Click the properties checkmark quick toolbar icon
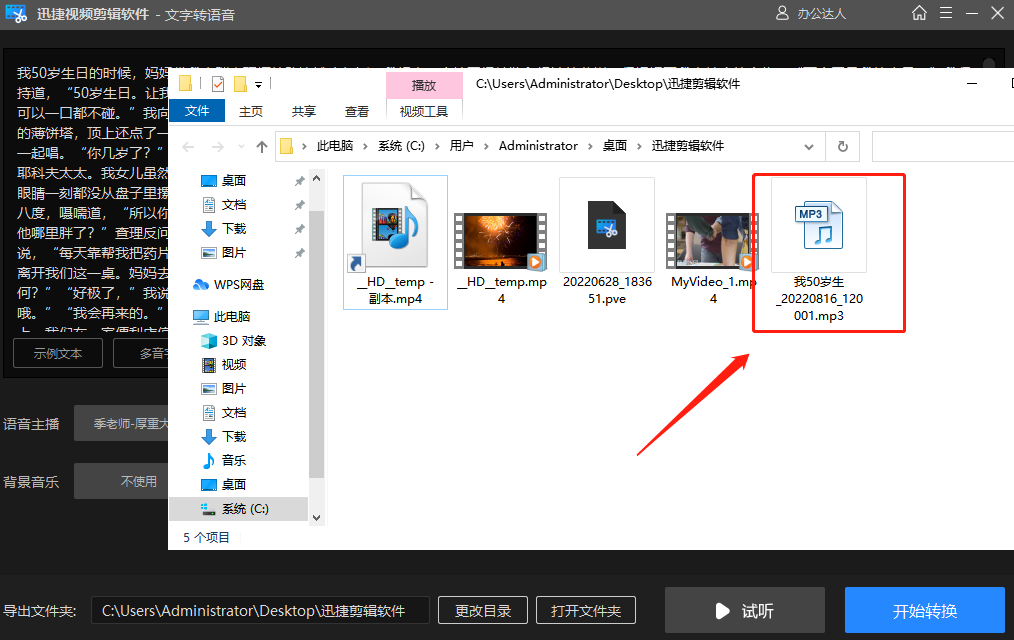The image size is (1014, 640). [218, 83]
